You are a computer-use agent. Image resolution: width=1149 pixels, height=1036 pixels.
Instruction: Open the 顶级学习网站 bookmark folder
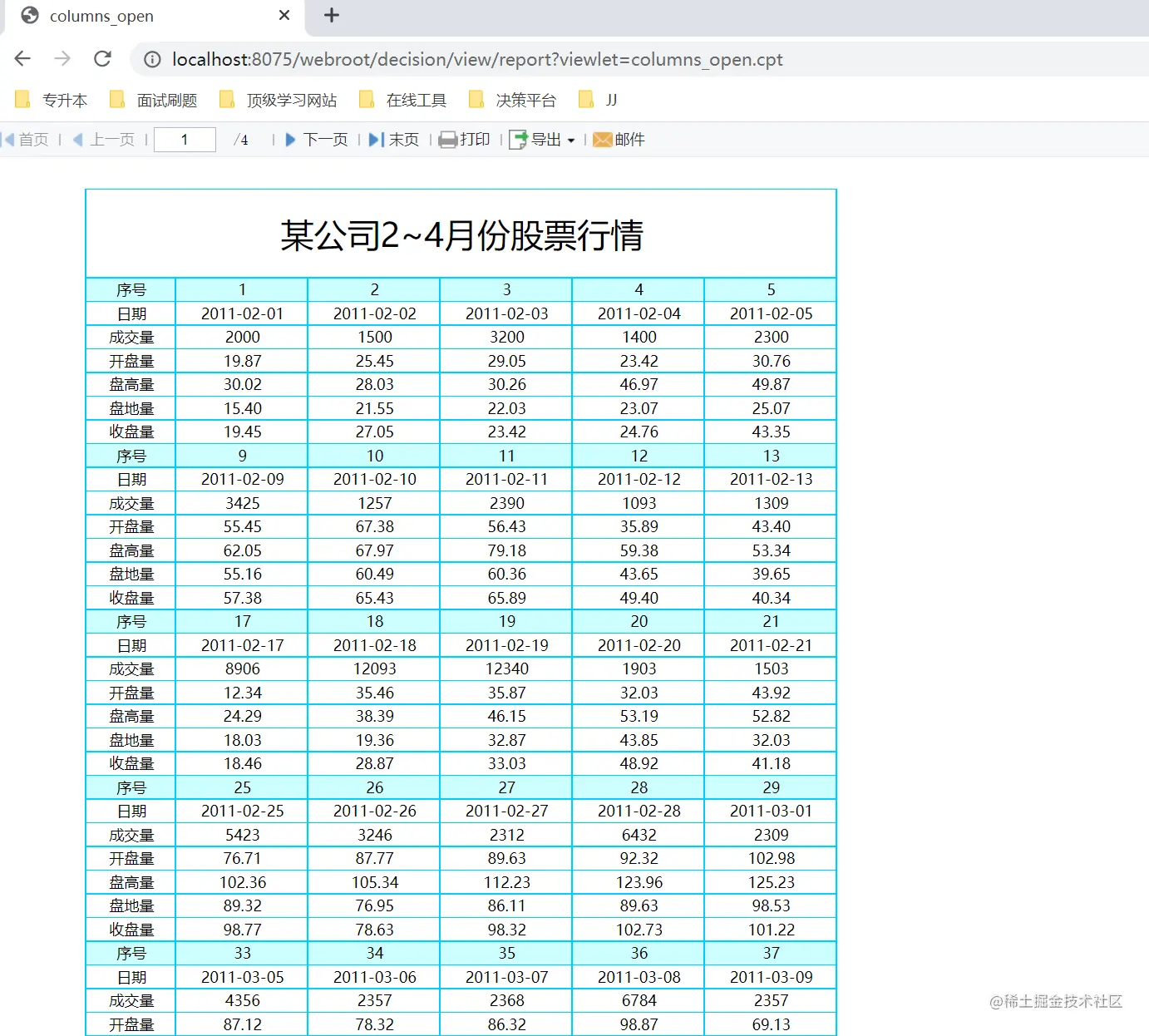coord(278,100)
